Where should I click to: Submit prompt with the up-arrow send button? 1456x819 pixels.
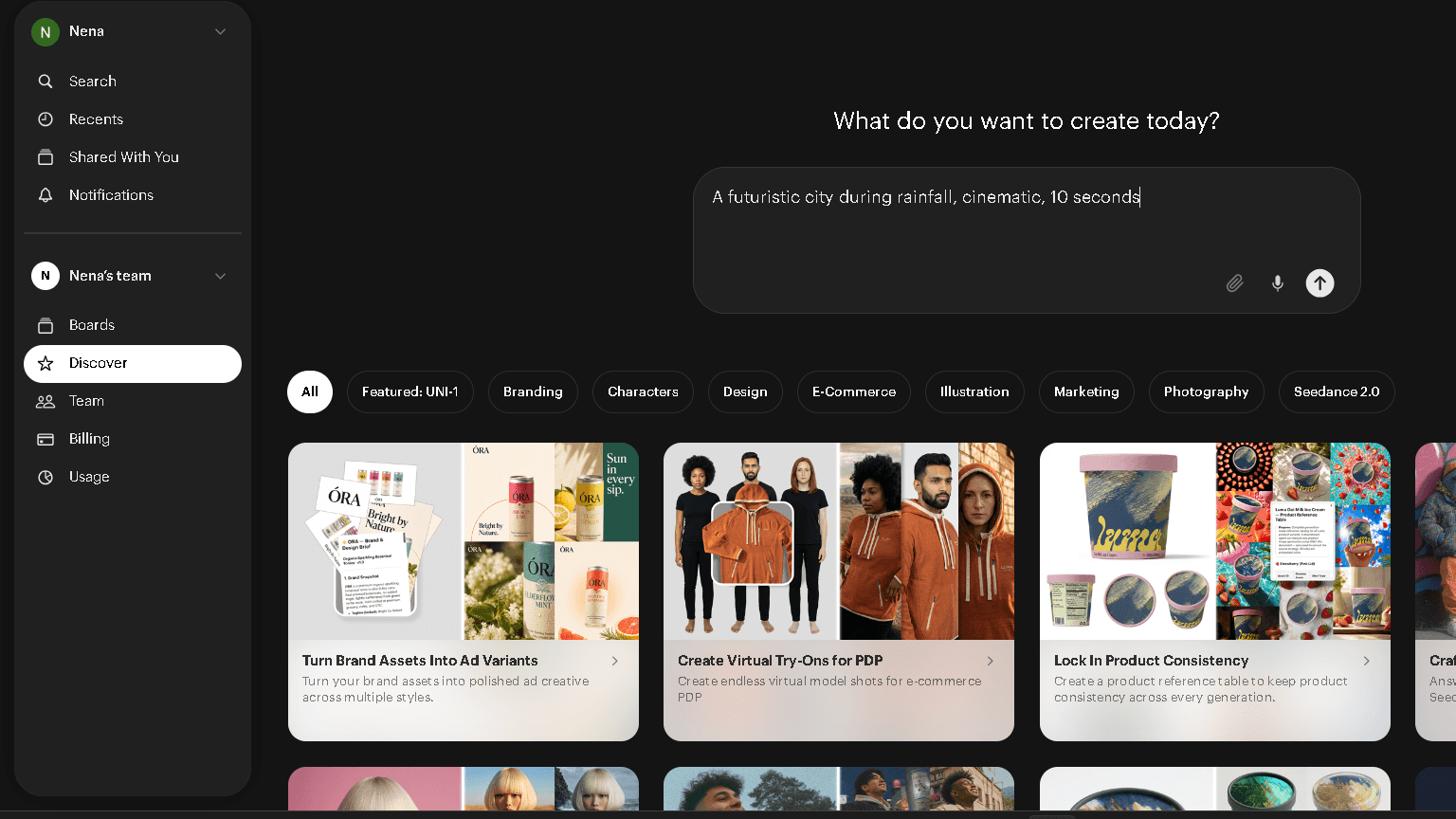coord(1319,283)
